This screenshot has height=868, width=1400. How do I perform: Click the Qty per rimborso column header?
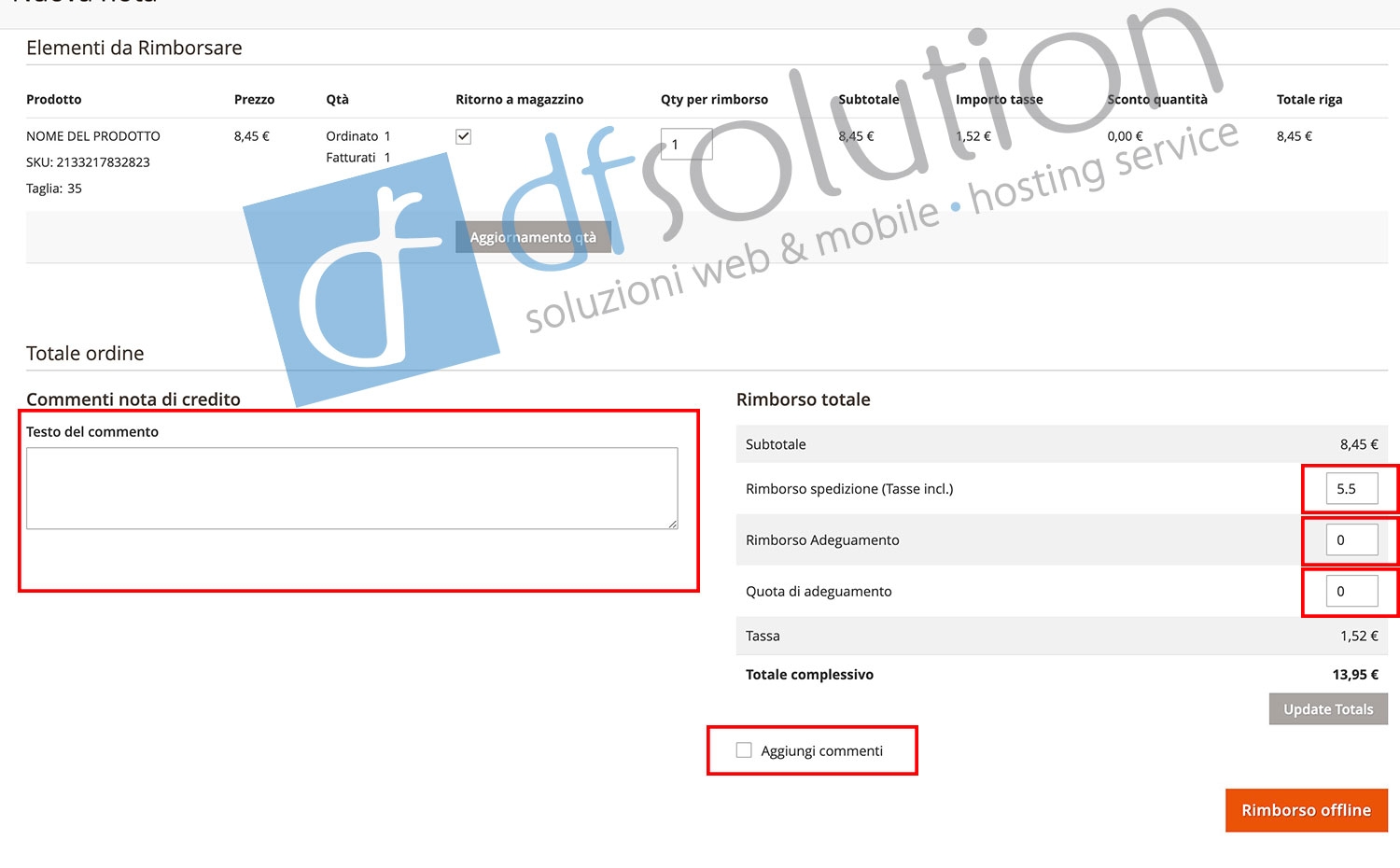click(x=714, y=99)
